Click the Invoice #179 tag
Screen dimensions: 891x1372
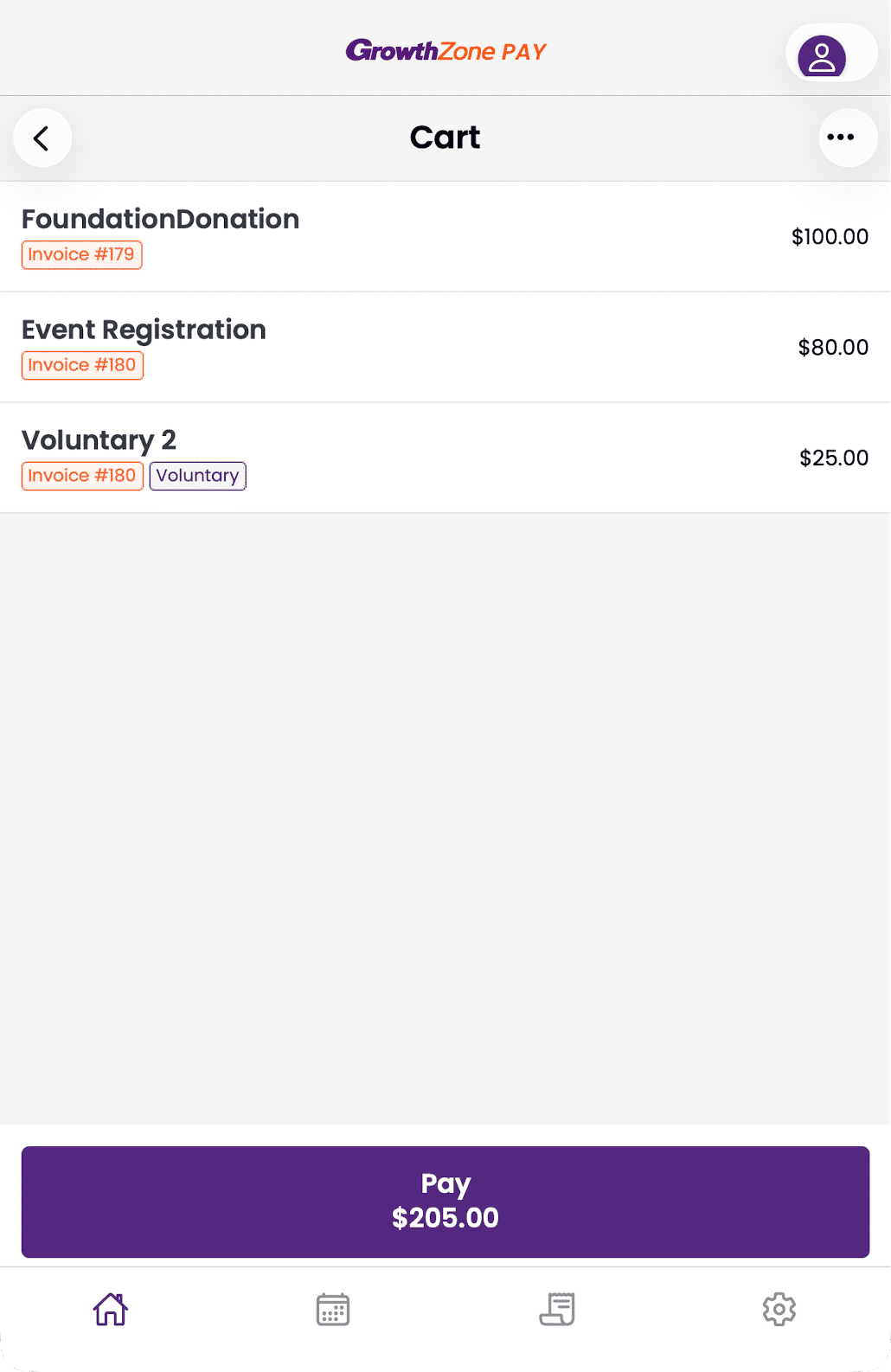[x=81, y=255]
